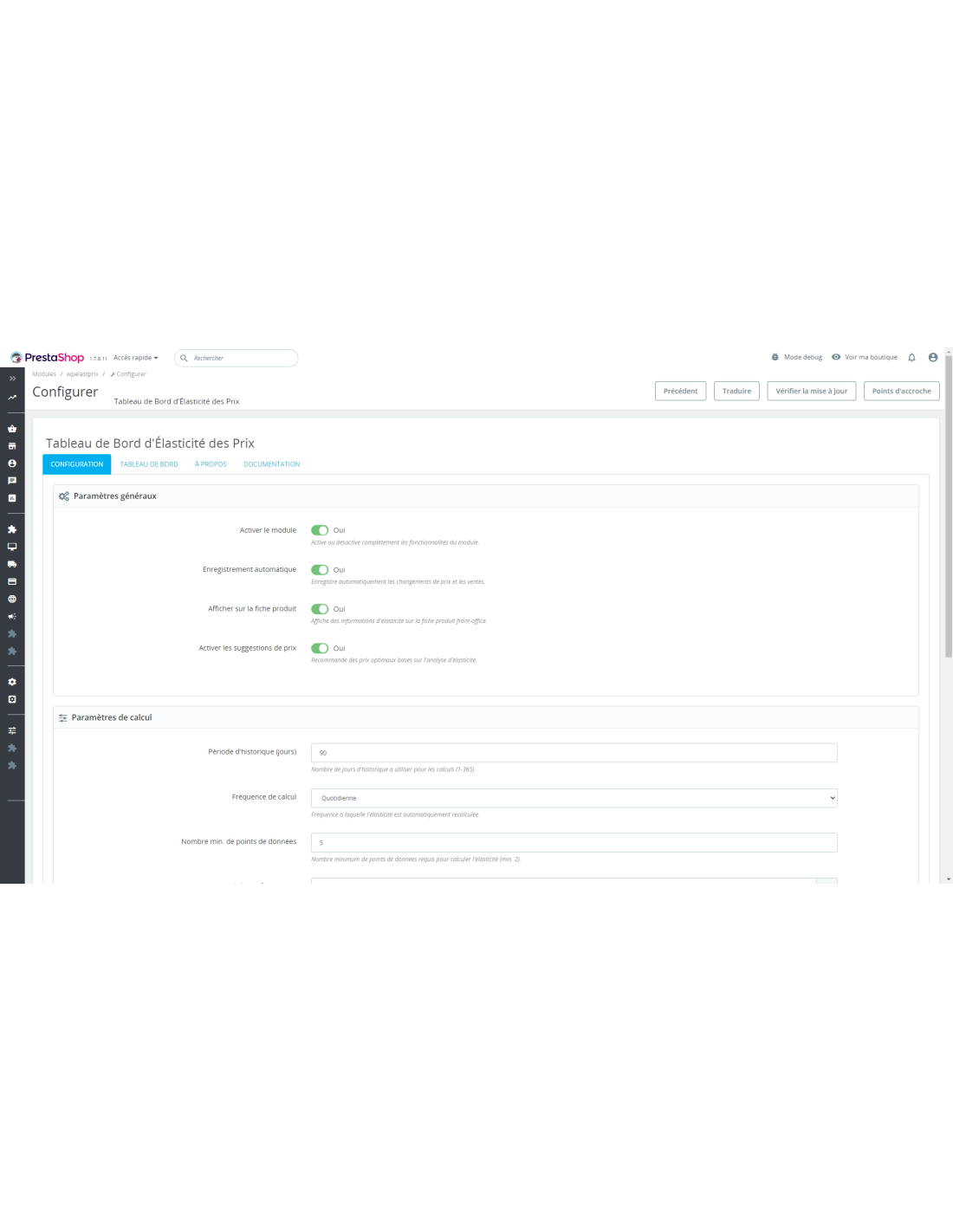The height and width of the screenshot is (1232, 953).
Task: Switch to Tableau de bord tab
Action: click(x=149, y=464)
